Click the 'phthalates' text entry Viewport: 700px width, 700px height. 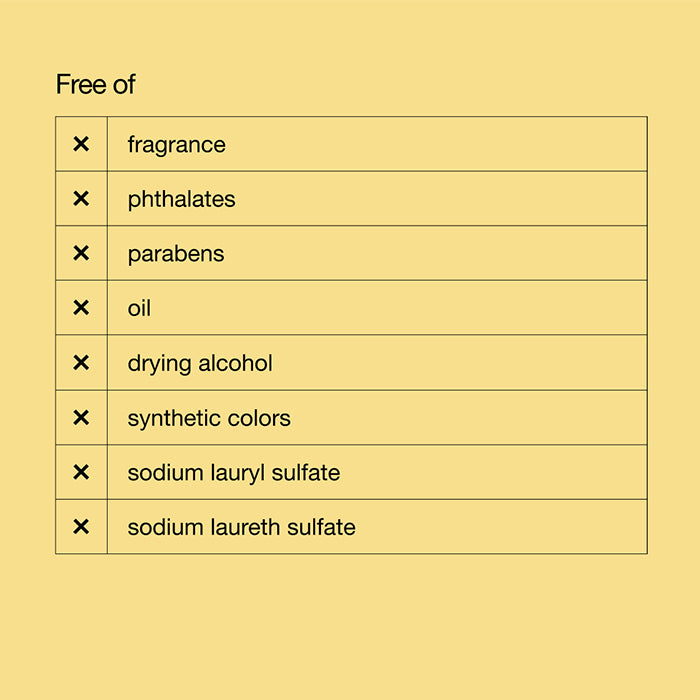181,199
